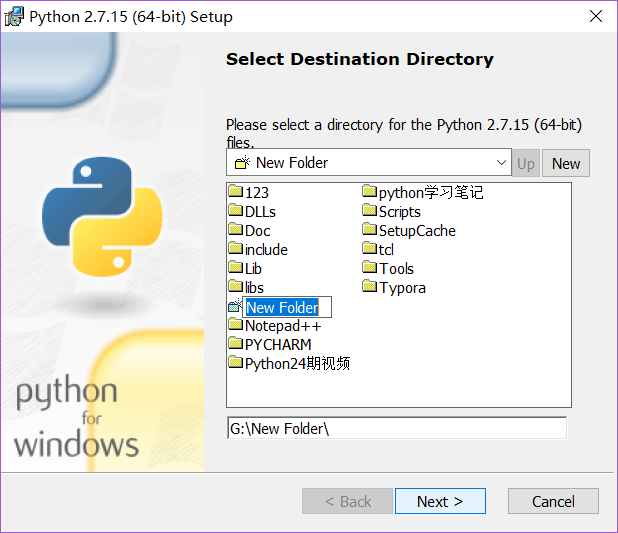Click the Scripts folder icon

(x=370, y=210)
